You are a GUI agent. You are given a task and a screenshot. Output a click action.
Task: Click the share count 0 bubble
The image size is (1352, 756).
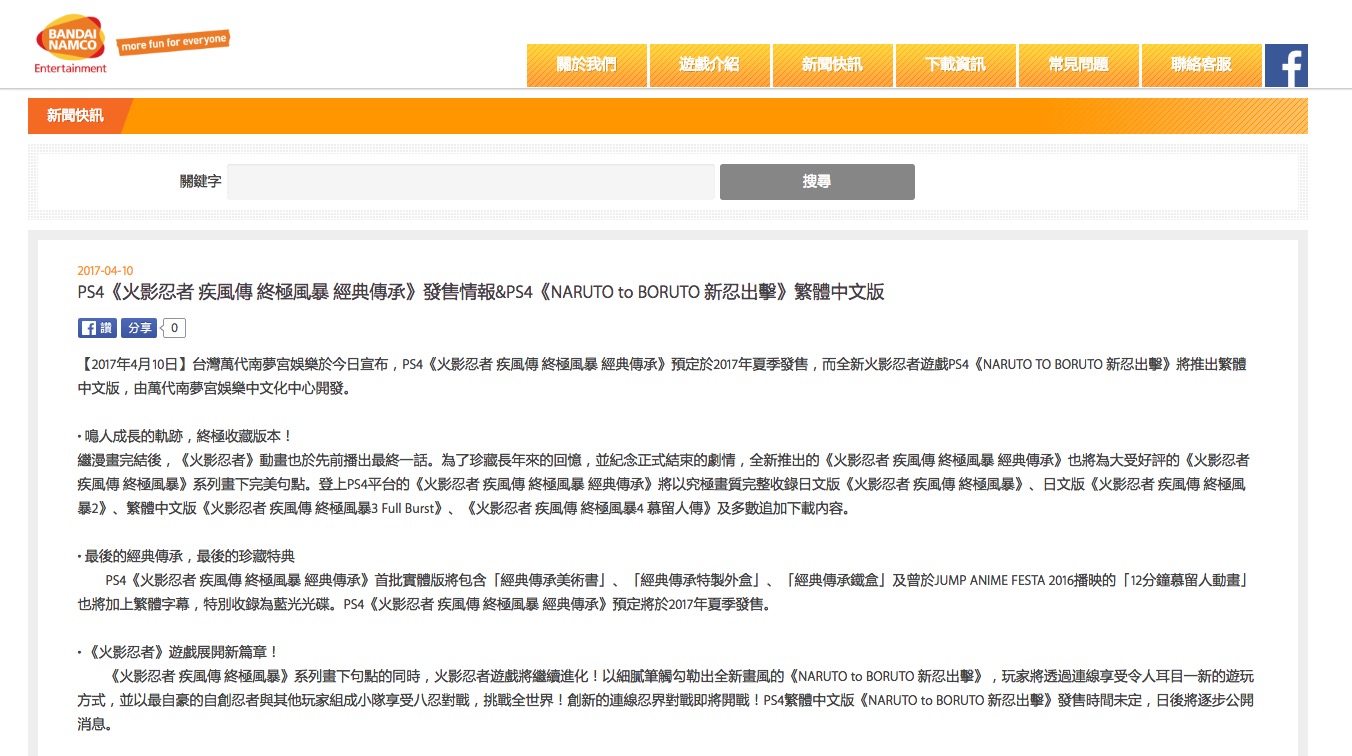pyautogui.click(x=174, y=328)
